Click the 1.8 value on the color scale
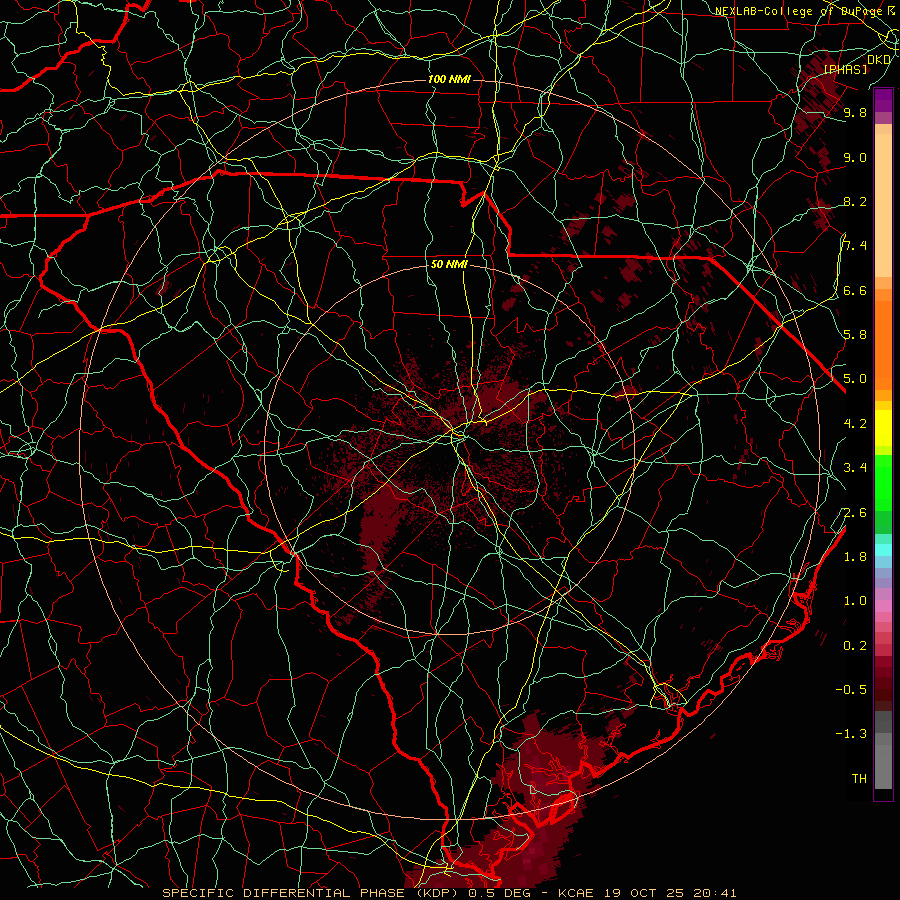This screenshot has width=900, height=900. (855, 557)
